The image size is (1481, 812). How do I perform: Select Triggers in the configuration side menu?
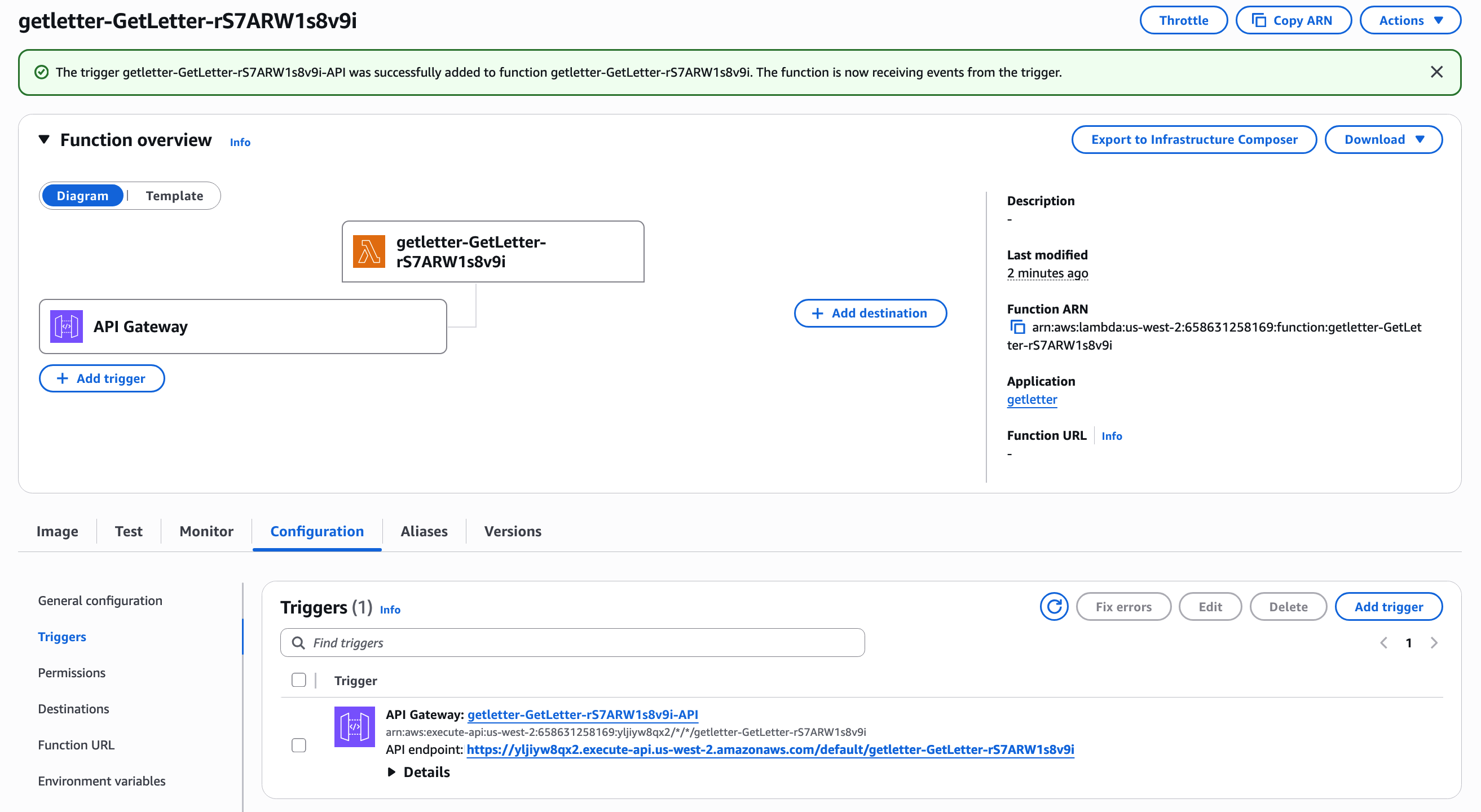[62, 637]
